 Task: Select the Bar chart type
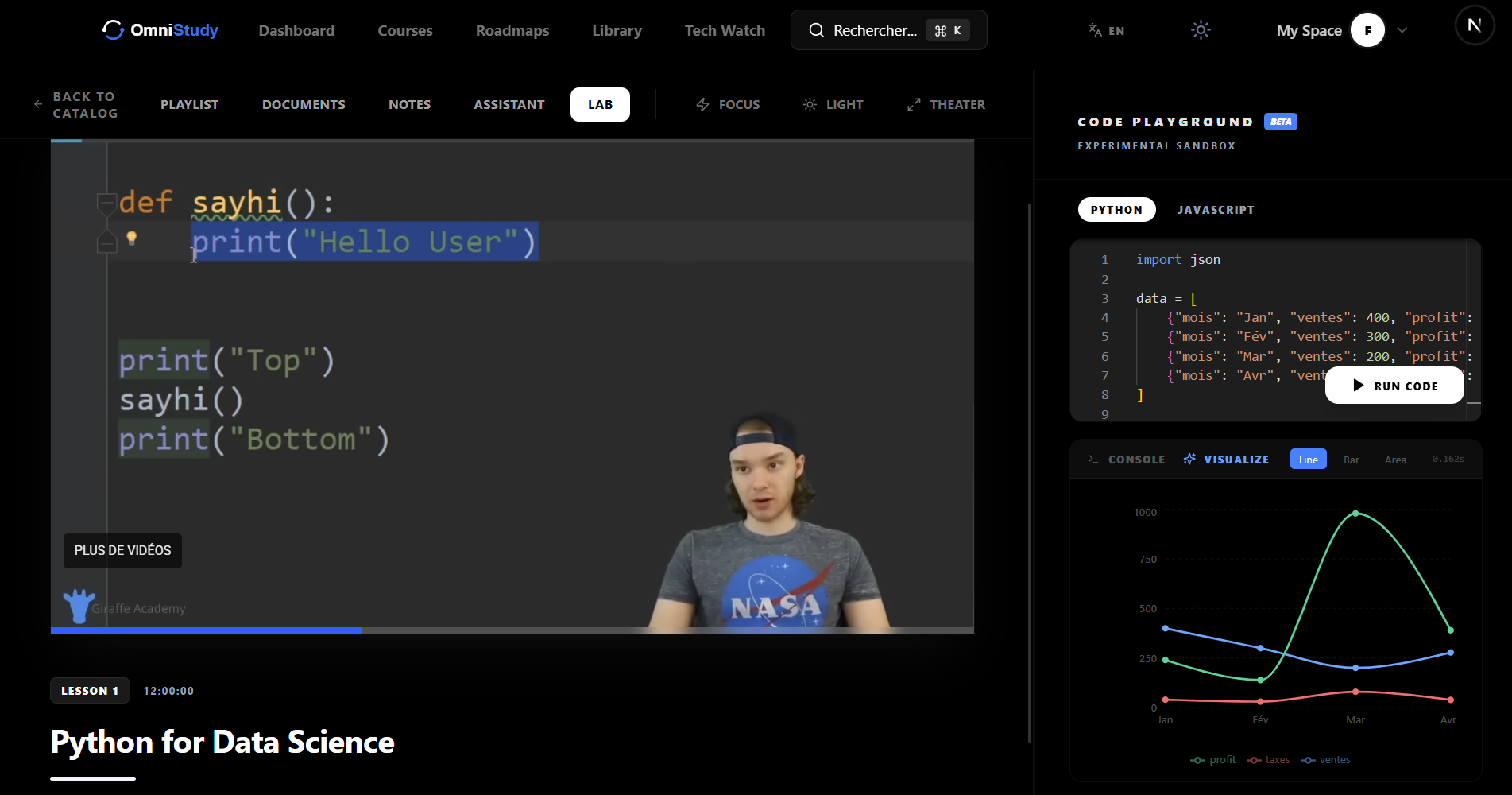pyautogui.click(x=1351, y=460)
